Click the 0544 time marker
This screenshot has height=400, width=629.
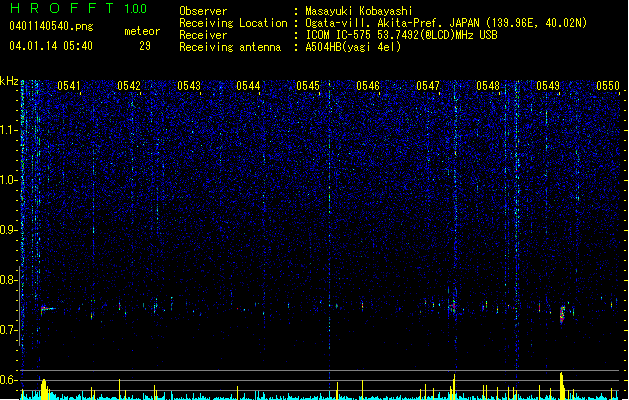point(248,86)
